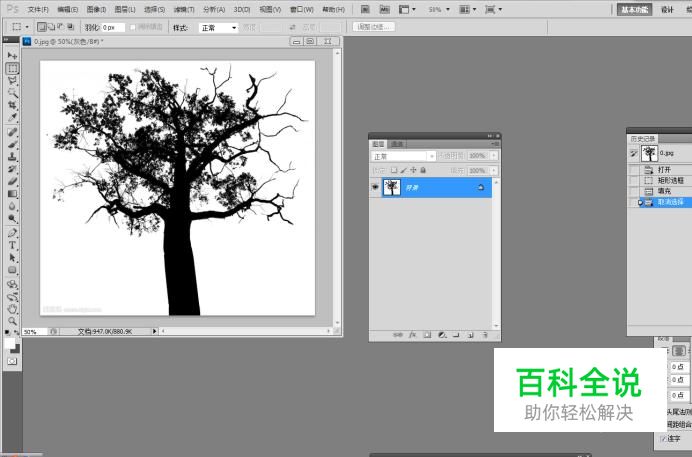
Task: Select the Spot Healing Brush tool
Action: click(x=12, y=132)
